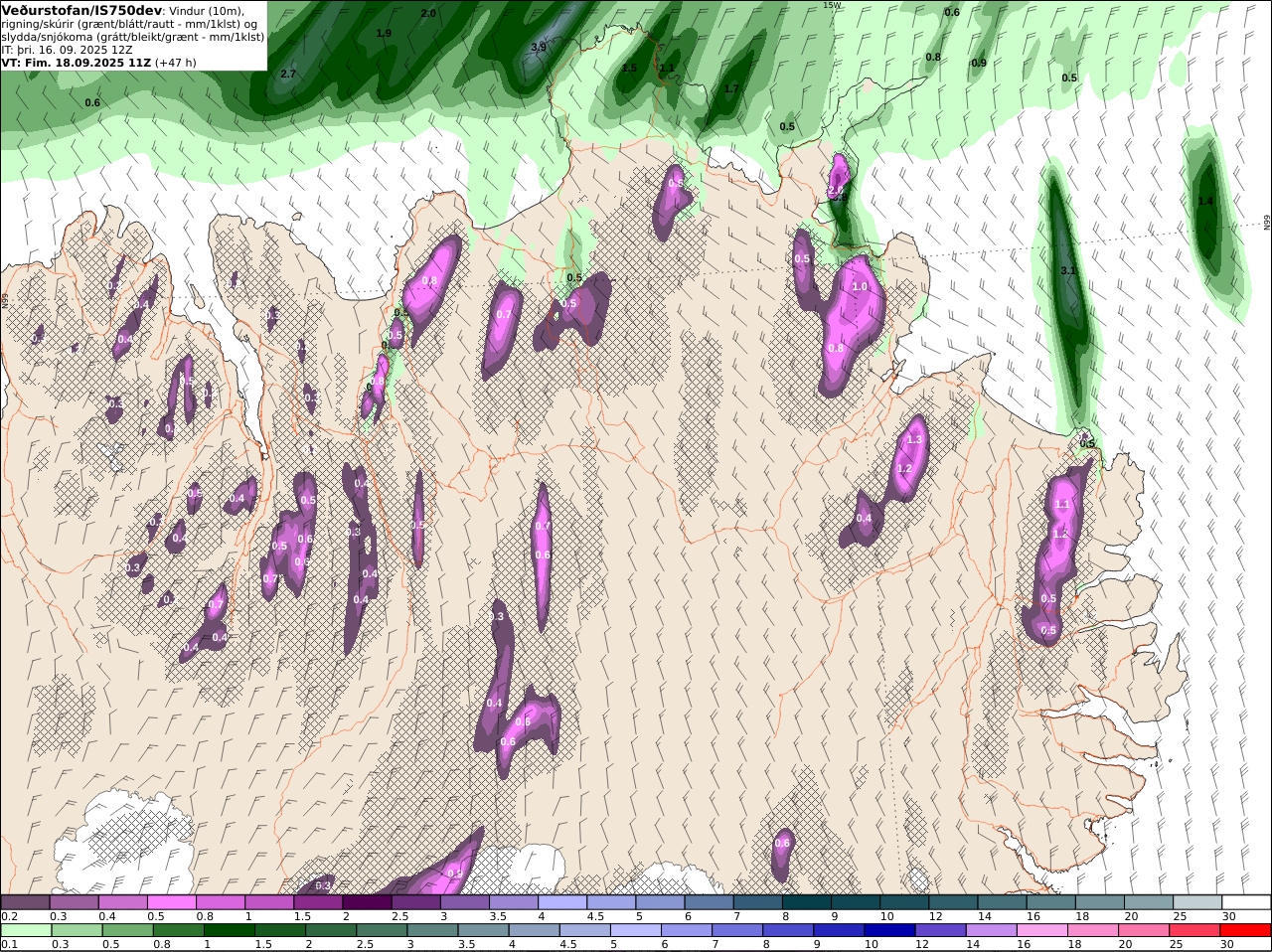Pick the light blue 5 swatch in lower scale

click(635, 930)
